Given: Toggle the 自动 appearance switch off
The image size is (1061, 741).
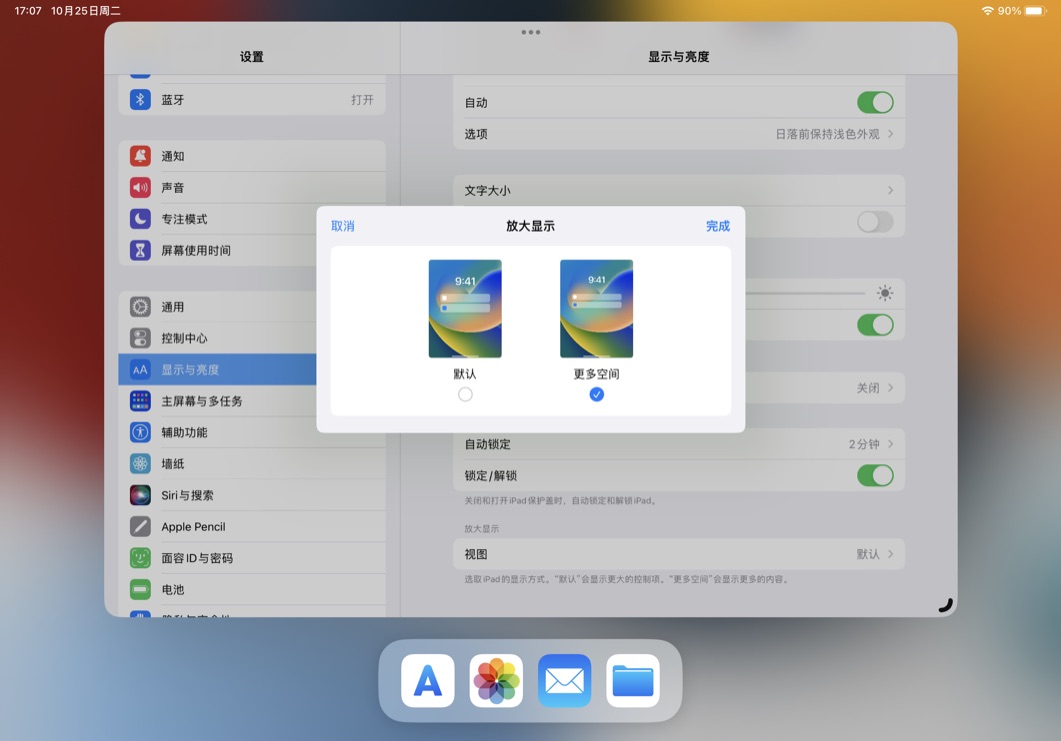Looking at the screenshot, I should [875, 102].
